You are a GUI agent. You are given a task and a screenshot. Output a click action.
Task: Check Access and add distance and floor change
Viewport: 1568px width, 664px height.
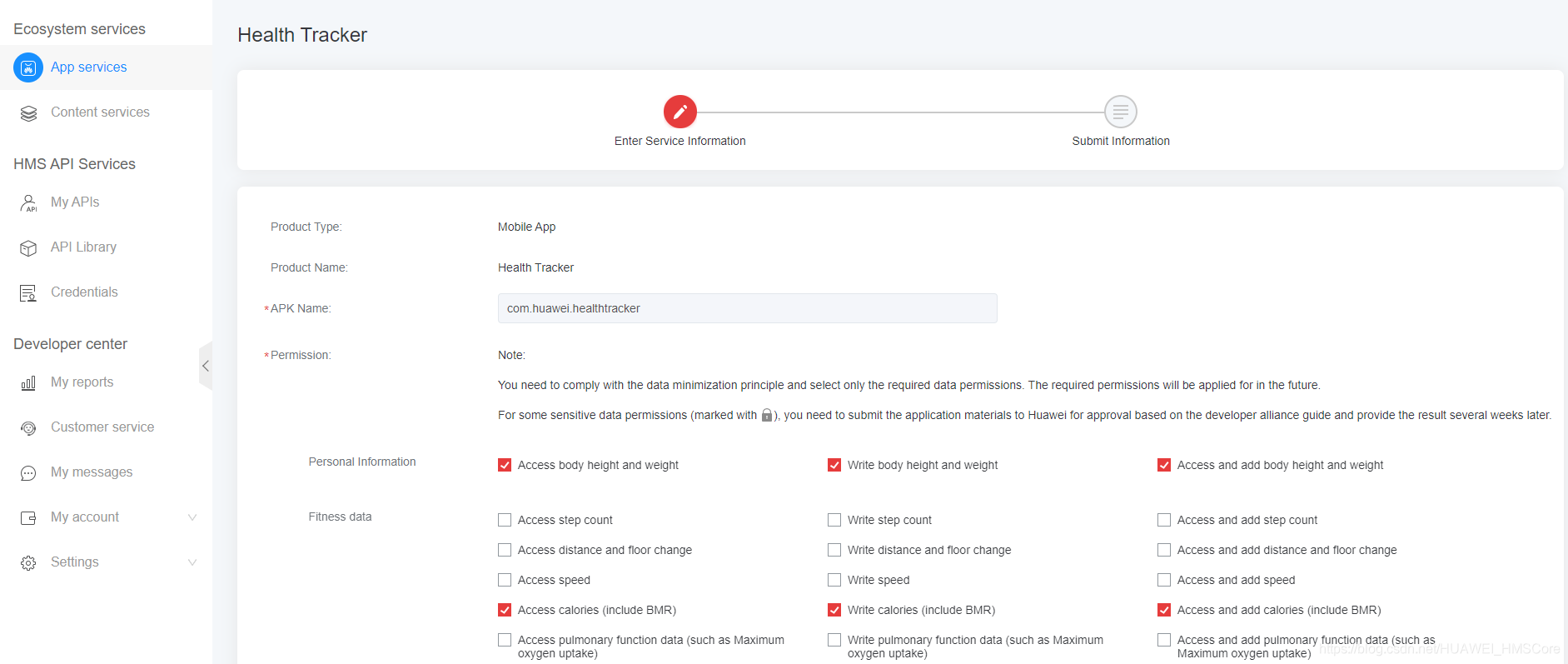click(x=1164, y=550)
